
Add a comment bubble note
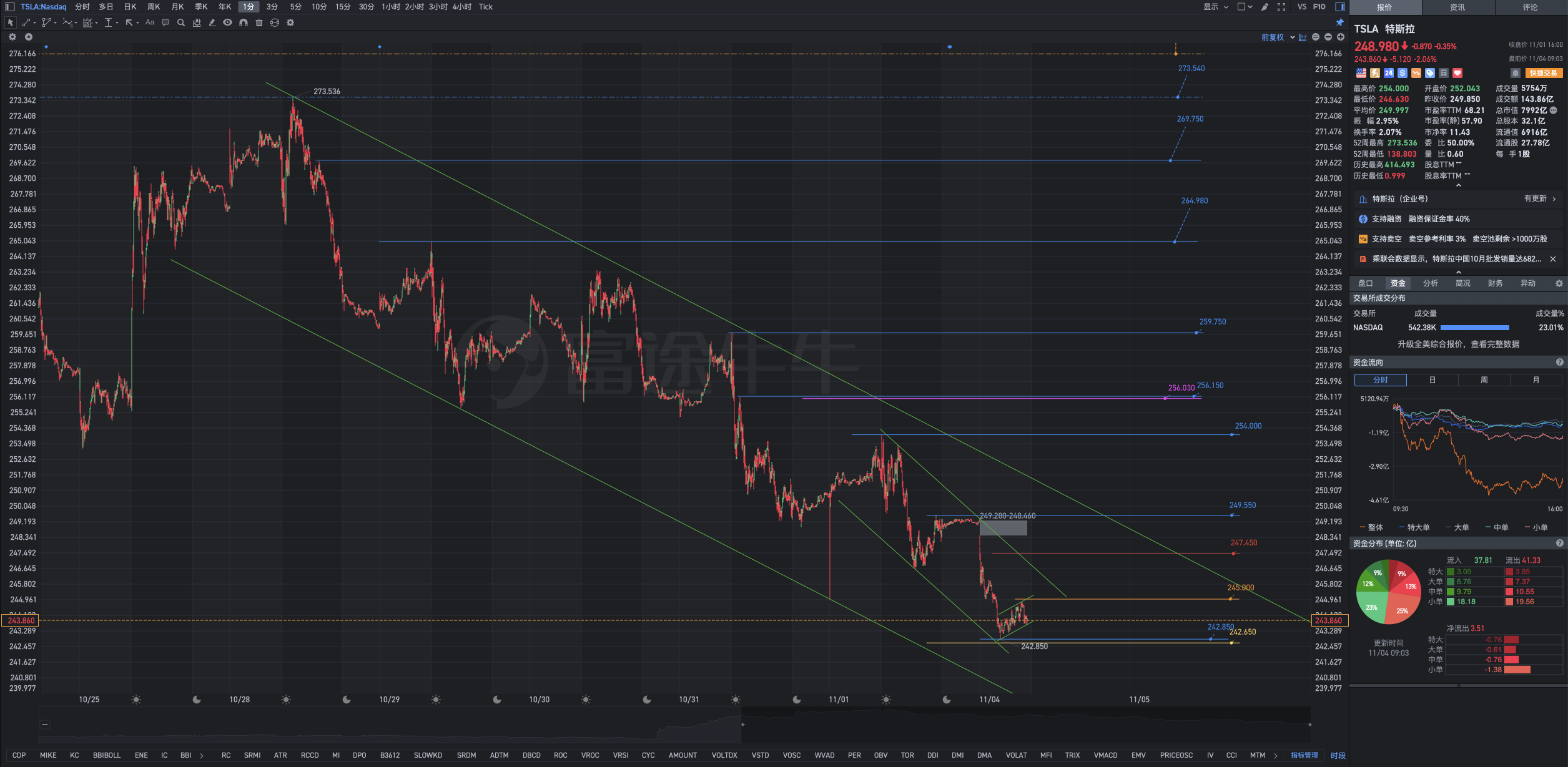pos(165,22)
